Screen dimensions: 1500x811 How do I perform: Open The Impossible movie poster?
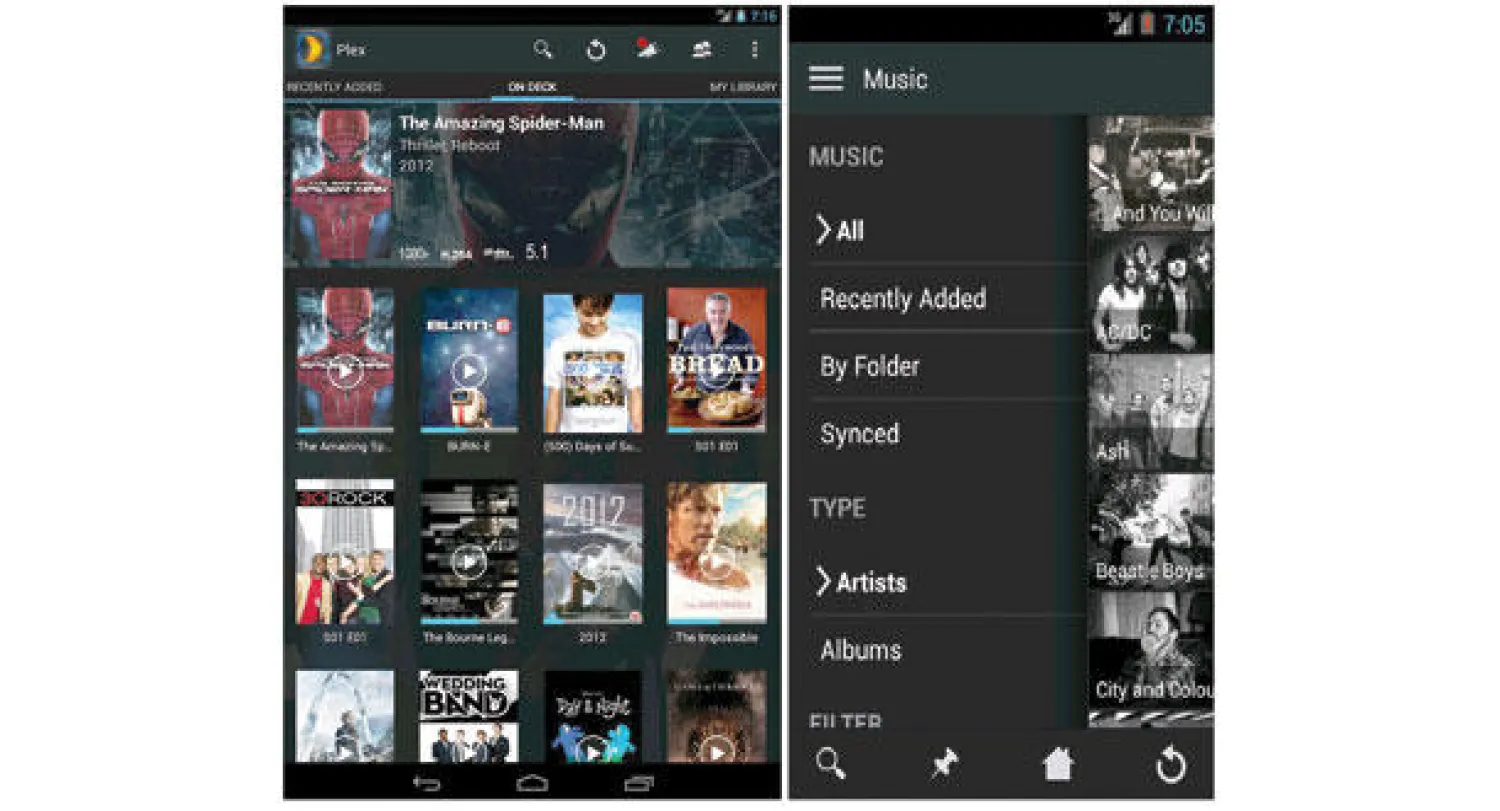(717, 552)
